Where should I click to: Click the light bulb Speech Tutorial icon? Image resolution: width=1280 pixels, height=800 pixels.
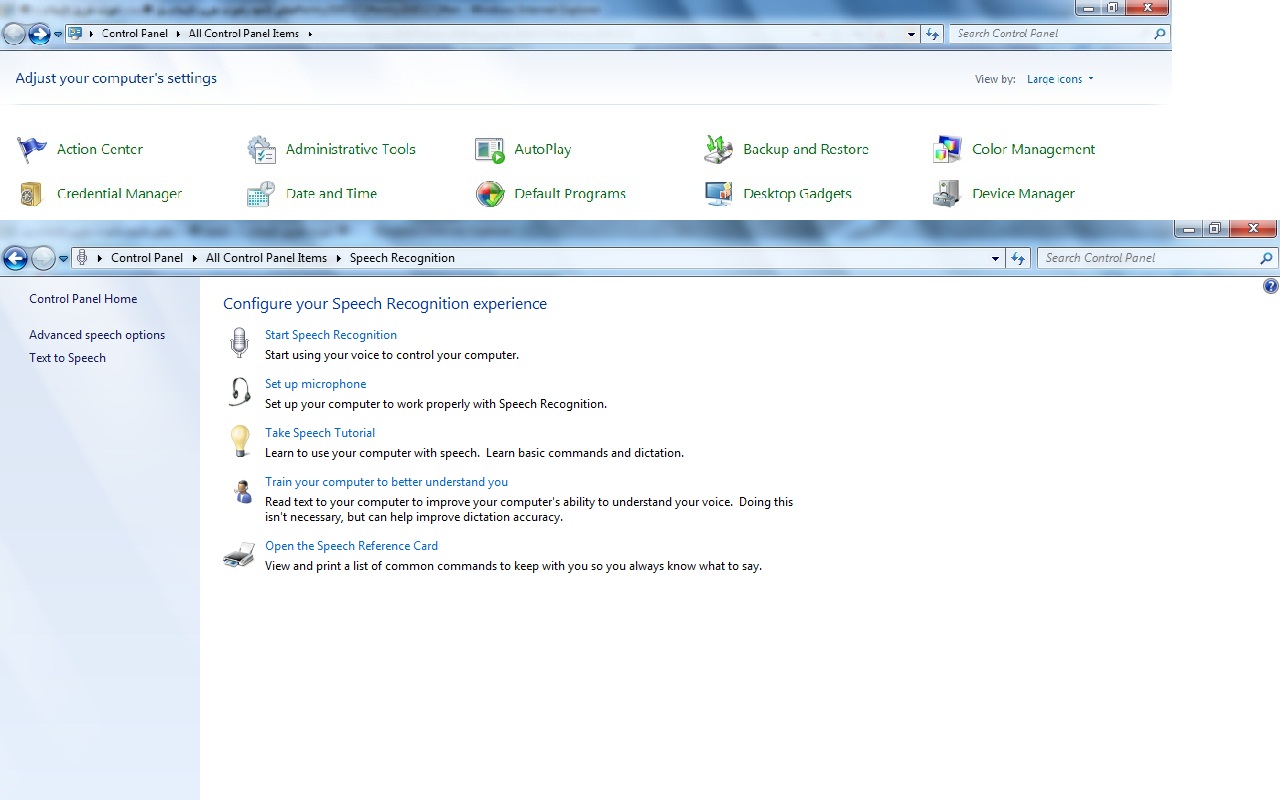239,441
